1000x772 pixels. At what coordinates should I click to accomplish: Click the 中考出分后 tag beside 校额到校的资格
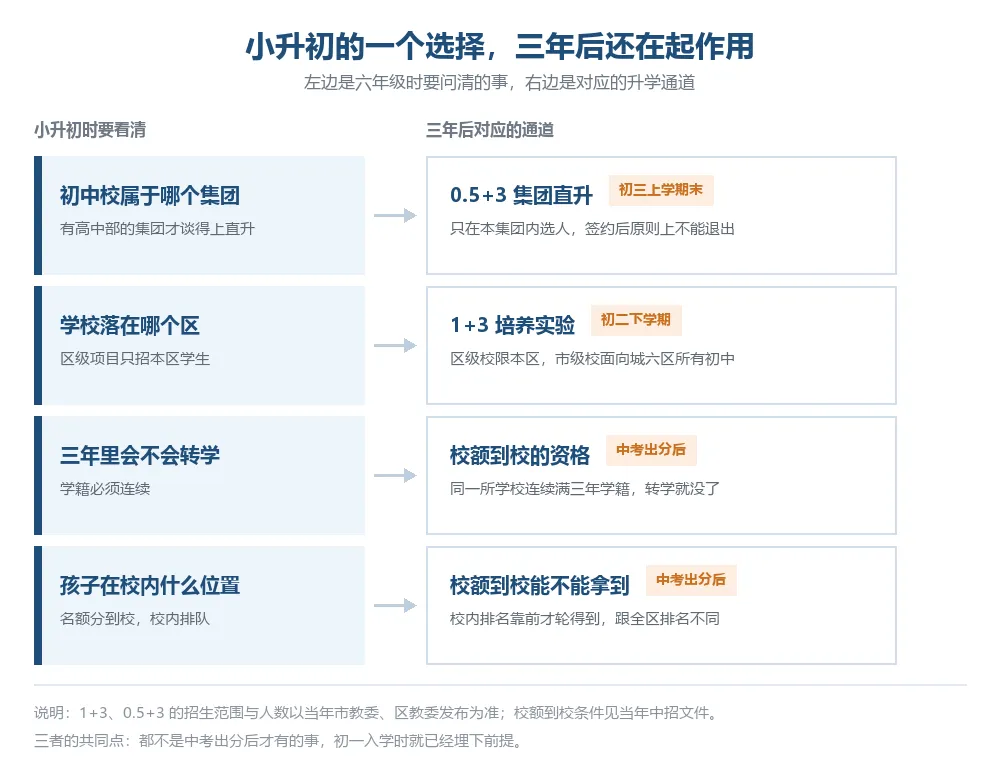pyautogui.click(x=651, y=450)
